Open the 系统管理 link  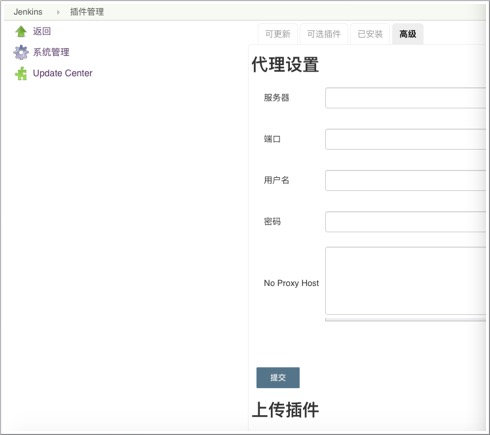[x=51, y=52]
